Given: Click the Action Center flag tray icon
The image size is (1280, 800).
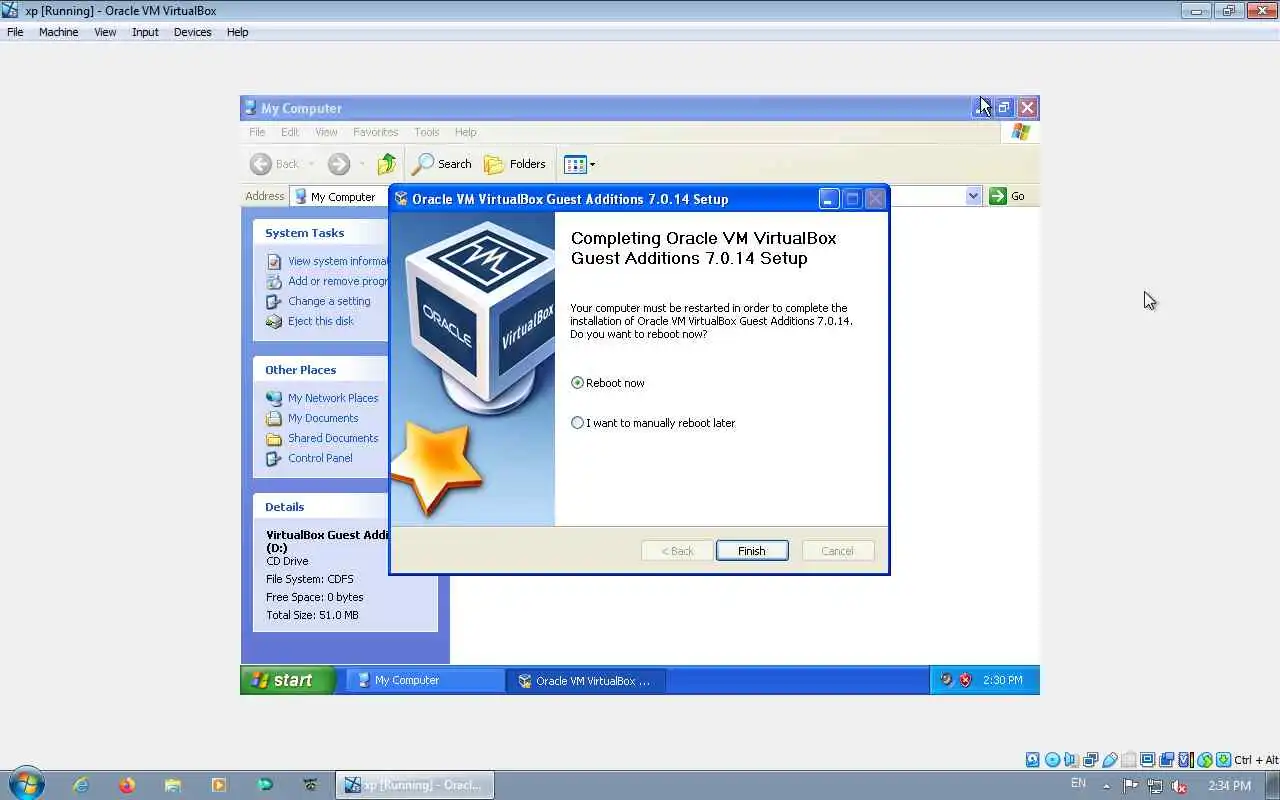Looking at the screenshot, I should (x=1131, y=786).
